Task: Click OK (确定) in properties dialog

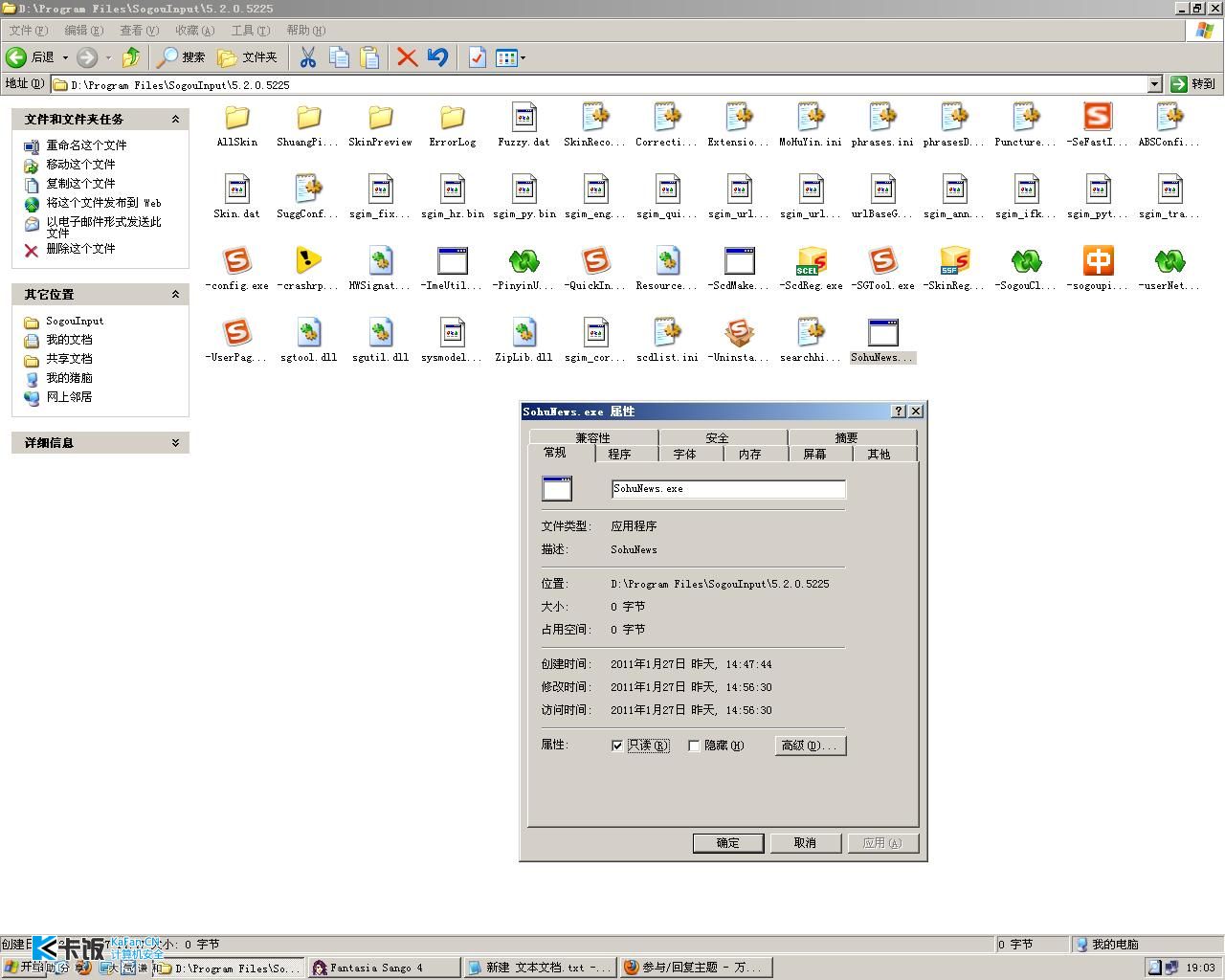Action: 727,843
